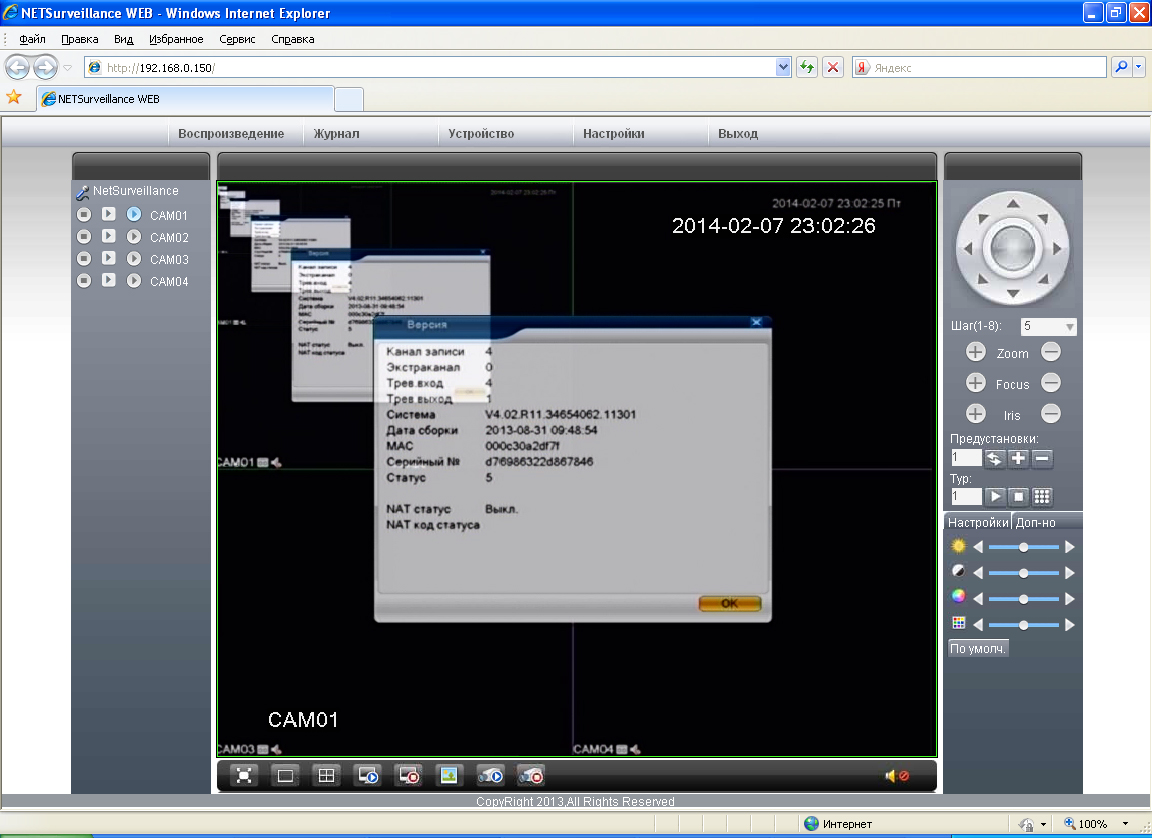Increase brightness with the right arrow
The width and height of the screenshot is (1152, 838).
pyautogui.click(x=1070, y=547)
